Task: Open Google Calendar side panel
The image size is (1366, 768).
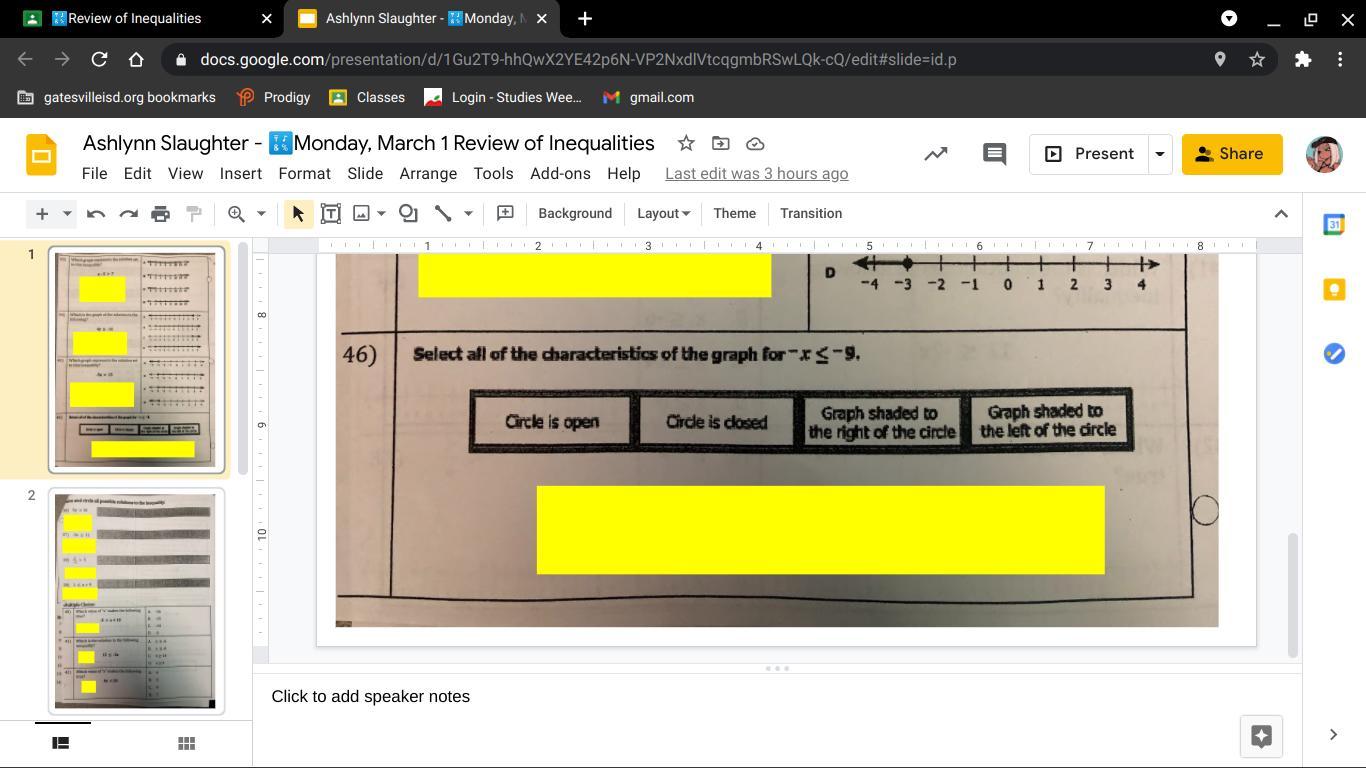Action: (x=1334, y=225)
